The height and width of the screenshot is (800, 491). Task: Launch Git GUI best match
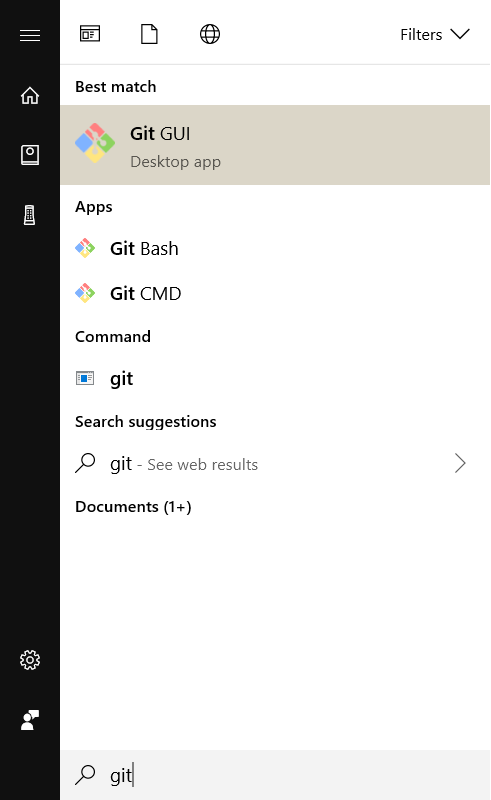click(x=275, y=145)
